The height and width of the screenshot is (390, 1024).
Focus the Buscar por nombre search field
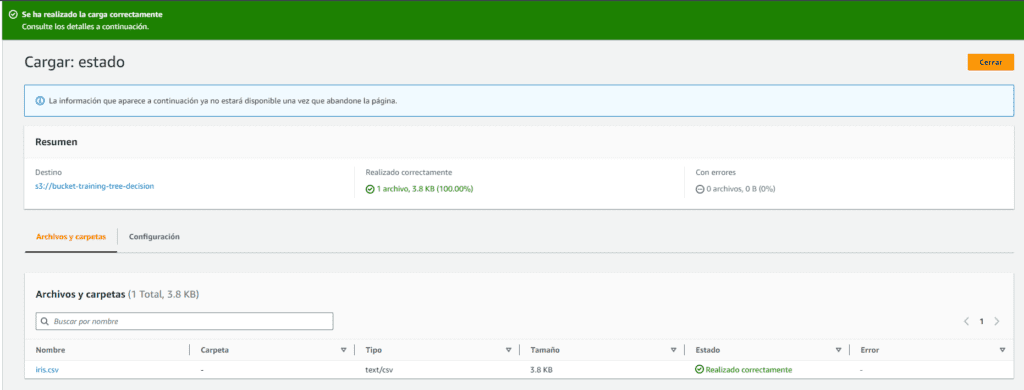pyautogui.click(x=185, y=321)
